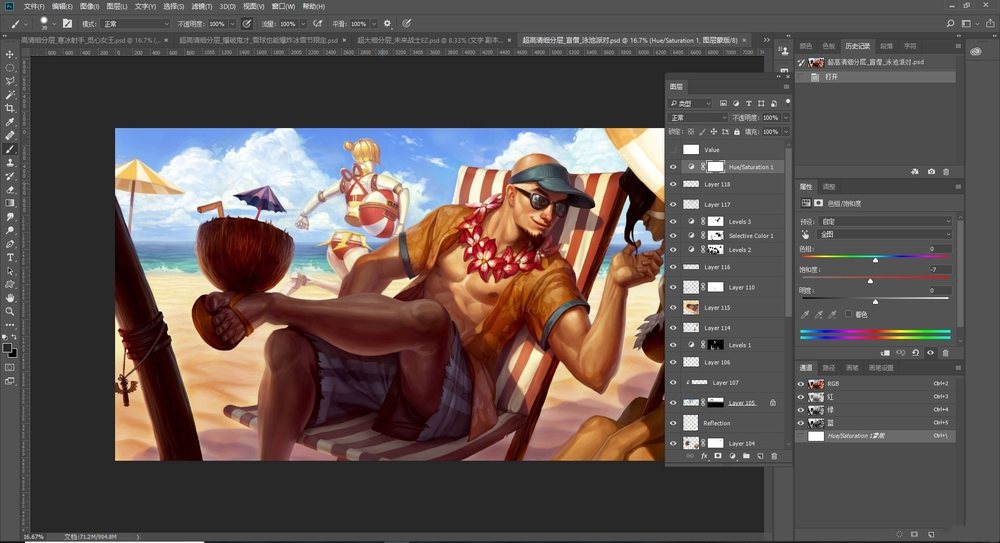The width and height of the screenshot is (1000, 543).
Task: Hide Layer 118 visibility eye
Action: click(673, 184)
